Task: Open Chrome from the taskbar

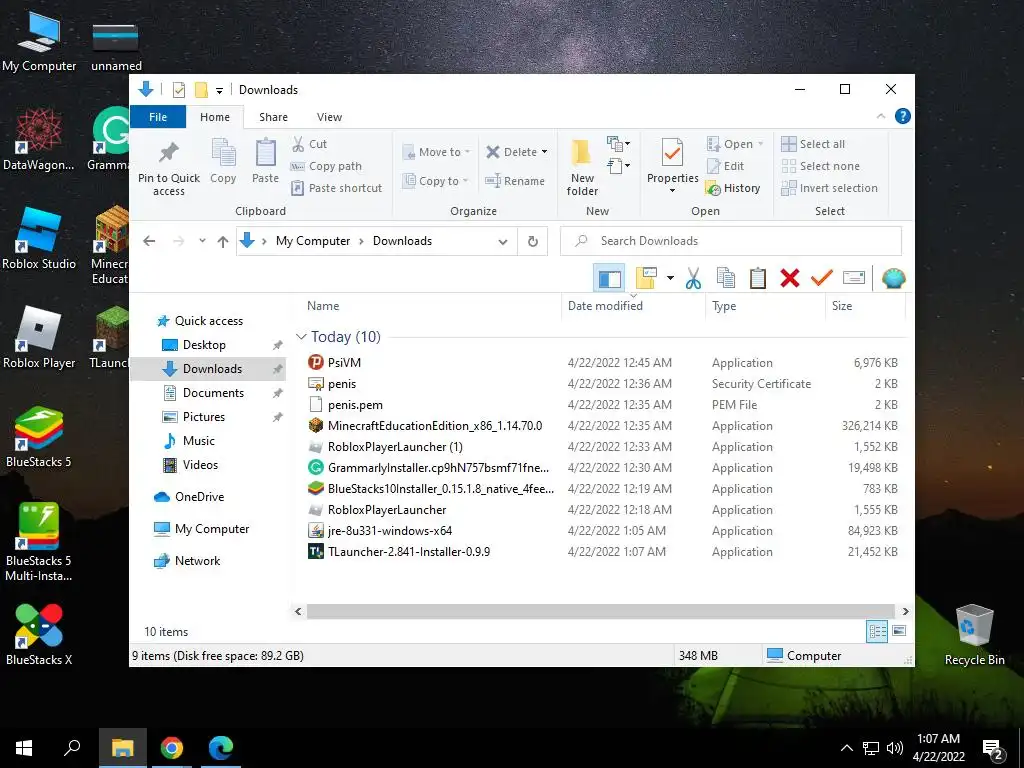Action: pyautogui.click(x=172, y=748)
